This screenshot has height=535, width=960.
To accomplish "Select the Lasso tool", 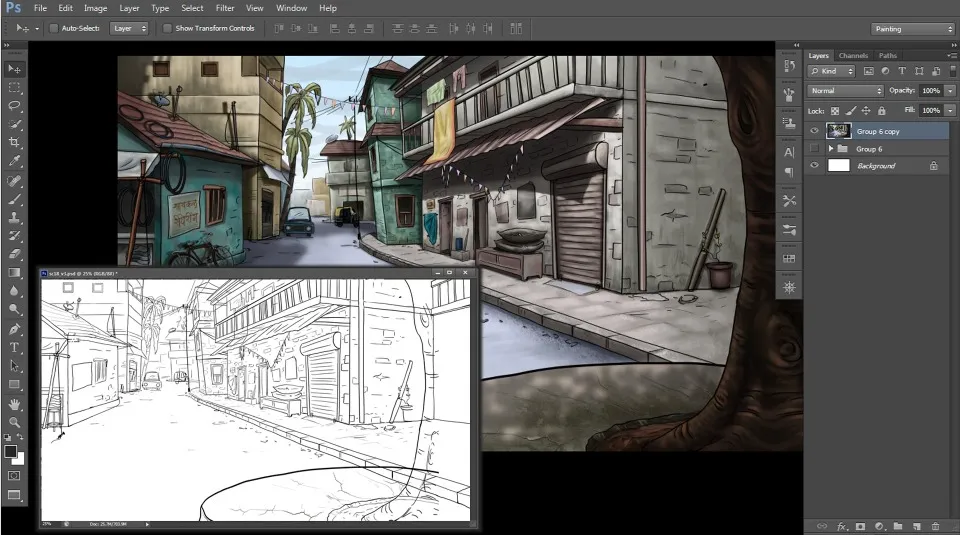I will pos(14,106).
